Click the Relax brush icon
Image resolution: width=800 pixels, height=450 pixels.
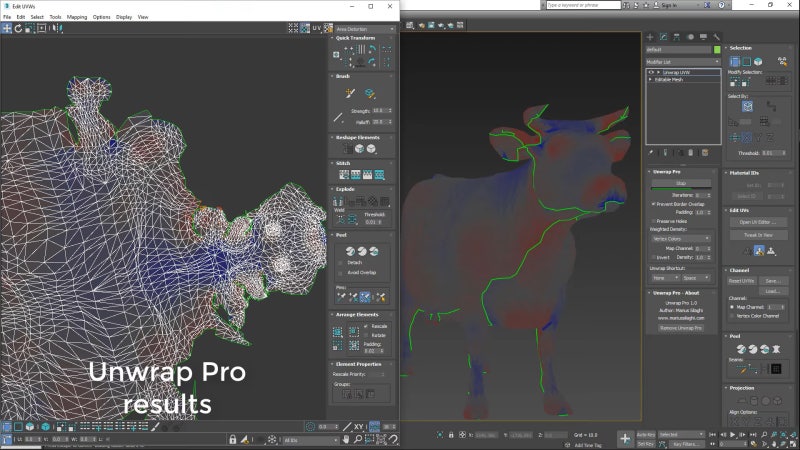(x=370, y=93)
